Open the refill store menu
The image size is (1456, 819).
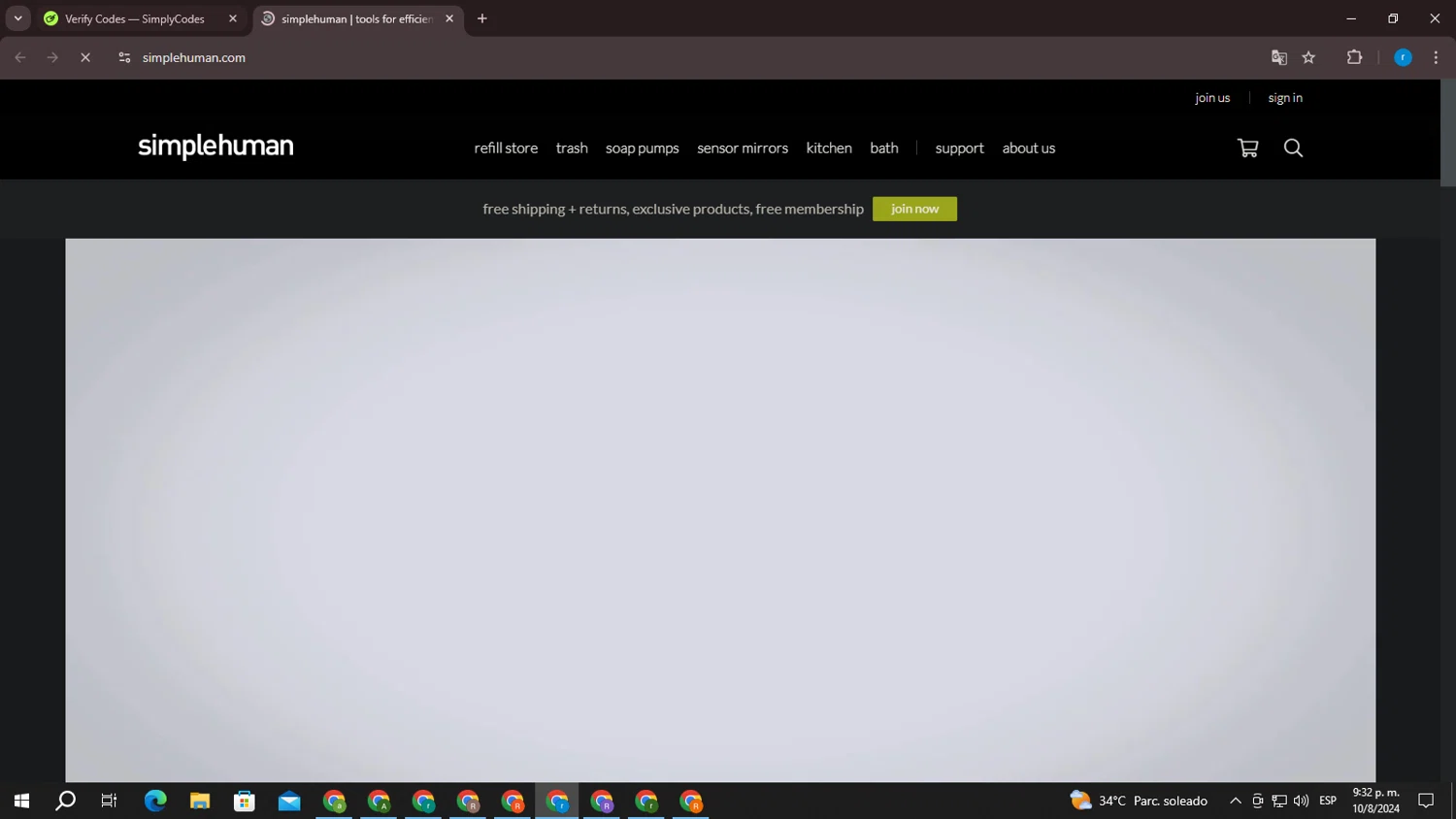point(506,147)
